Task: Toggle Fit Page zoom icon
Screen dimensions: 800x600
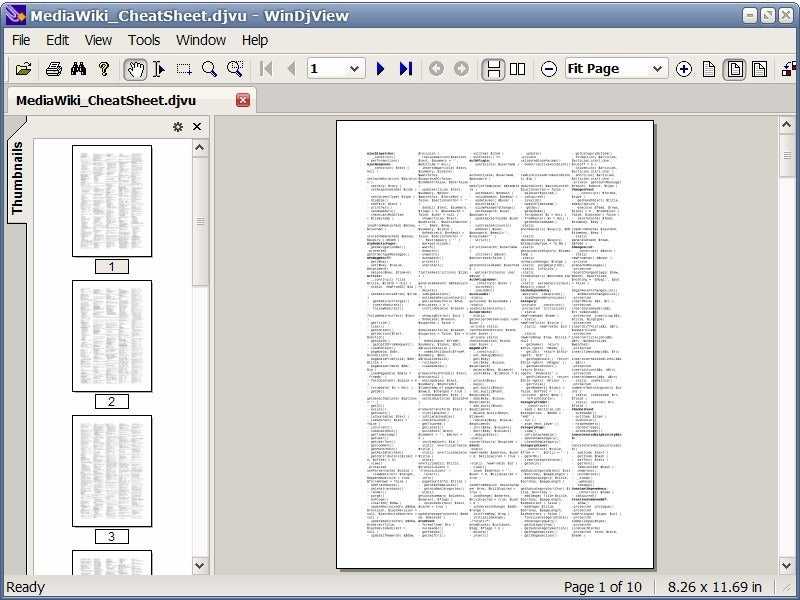Action: [x=735, y=69]
